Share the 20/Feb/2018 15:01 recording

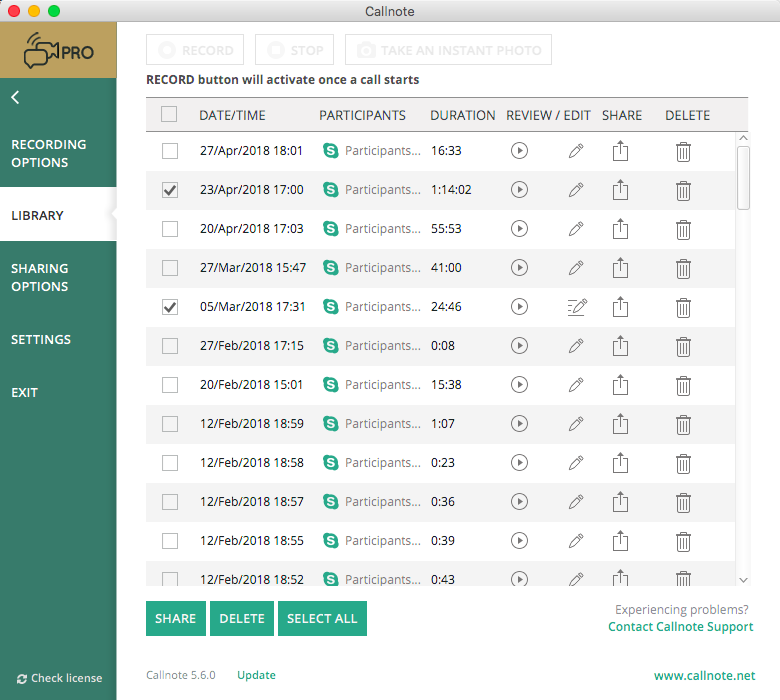point(620,385)
